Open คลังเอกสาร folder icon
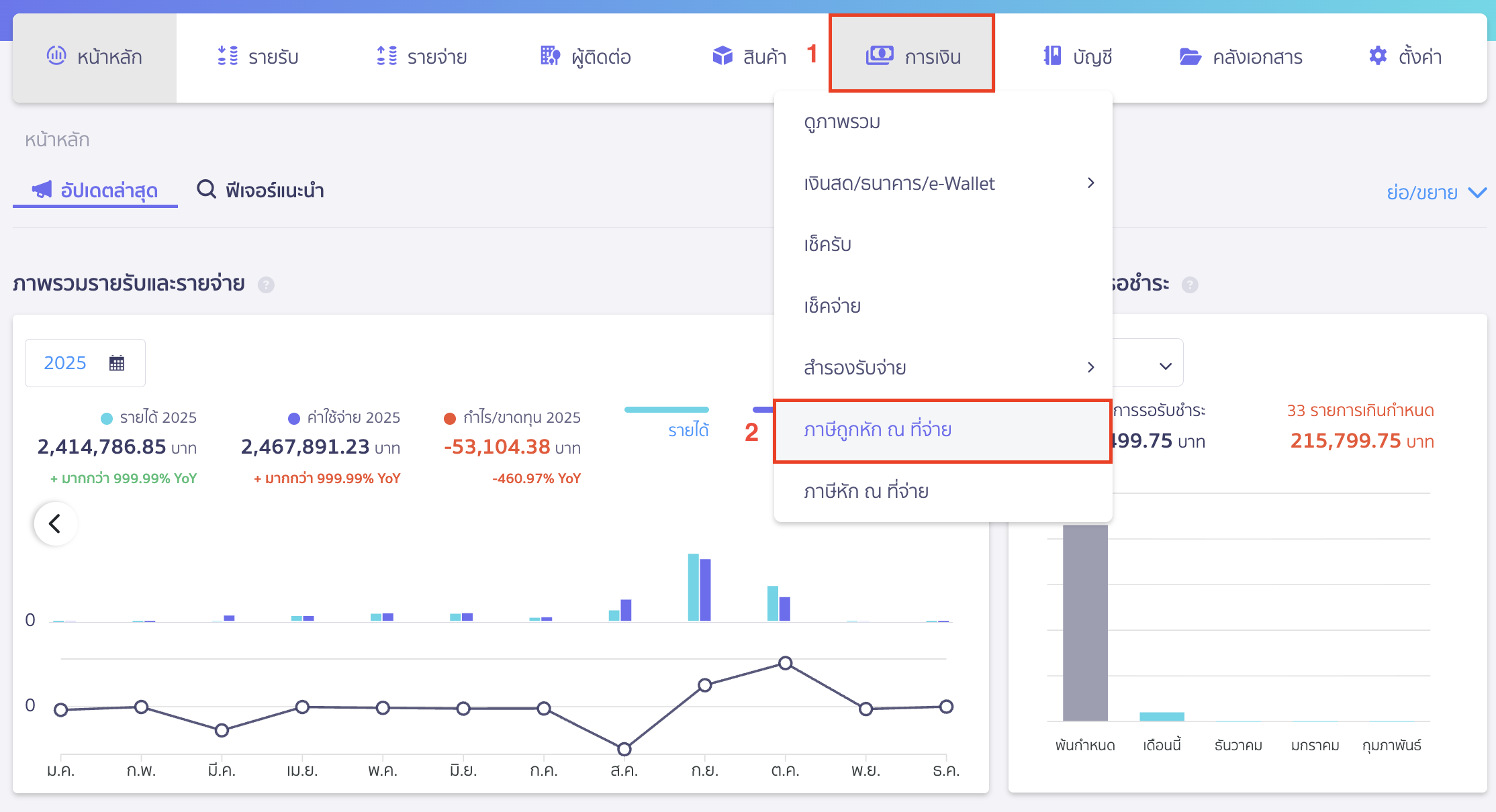This screenshot has height=812, width=1496. [1190, 56]
